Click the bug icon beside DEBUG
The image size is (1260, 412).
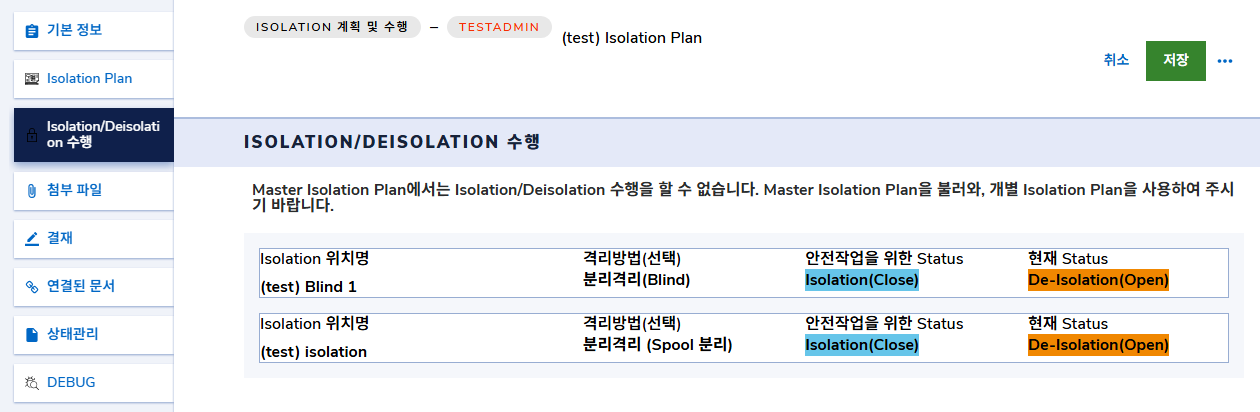click(31, 382)
